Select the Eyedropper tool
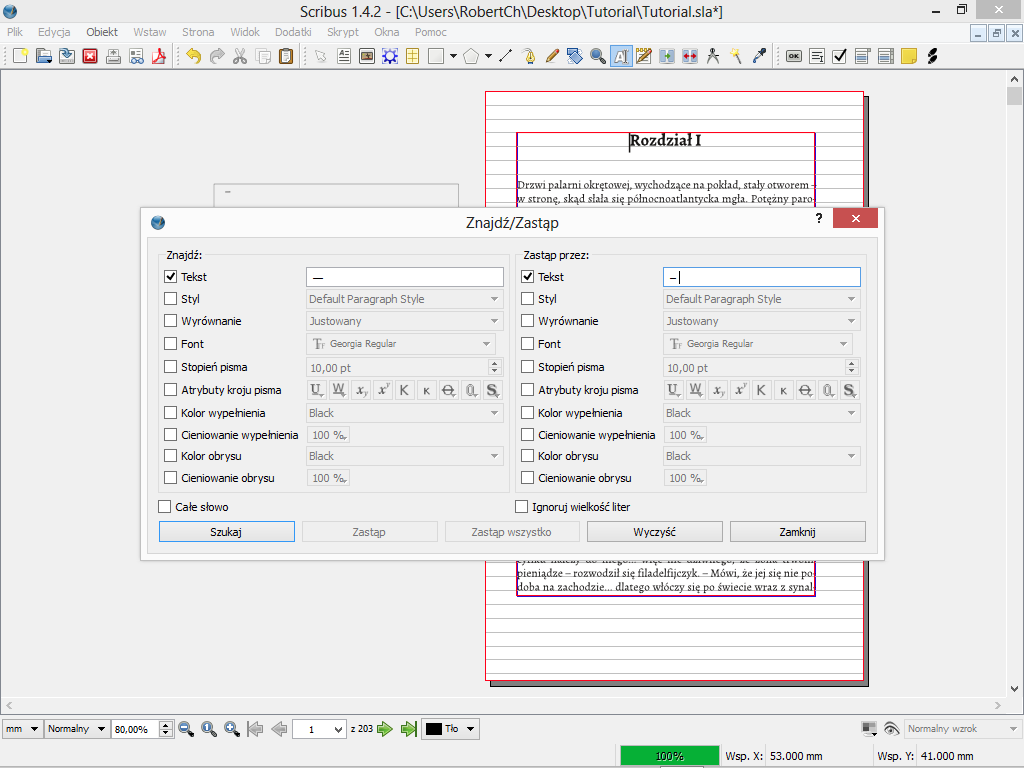 759,56
